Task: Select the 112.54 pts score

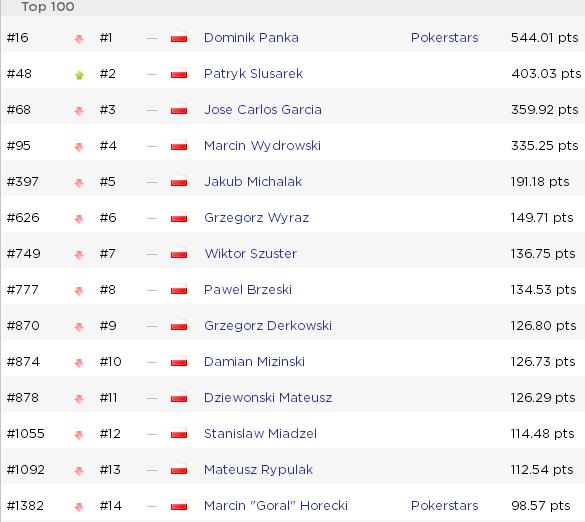Action: tap(542, 470)
